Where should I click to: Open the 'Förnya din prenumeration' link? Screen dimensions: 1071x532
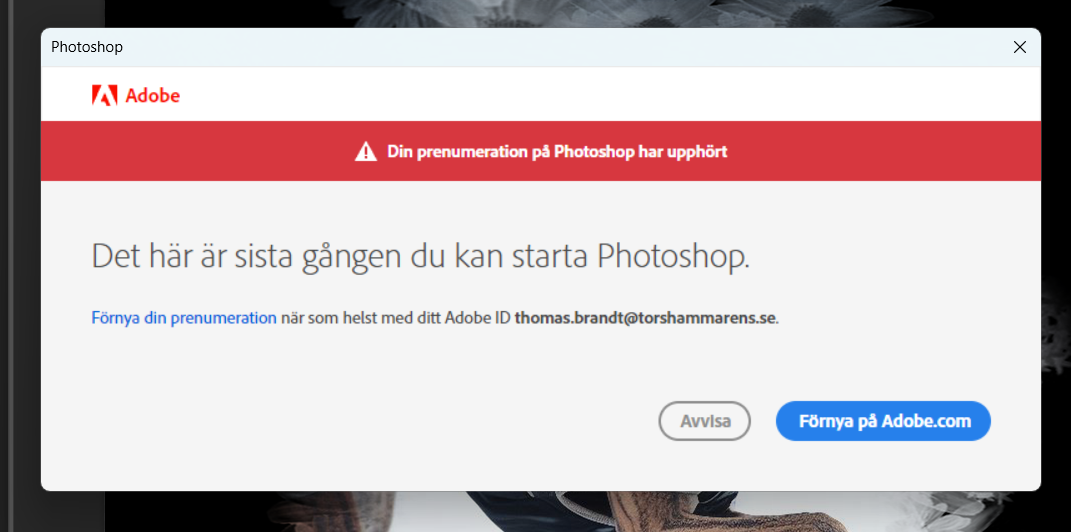pyautogui.click(x=184, y=318)
